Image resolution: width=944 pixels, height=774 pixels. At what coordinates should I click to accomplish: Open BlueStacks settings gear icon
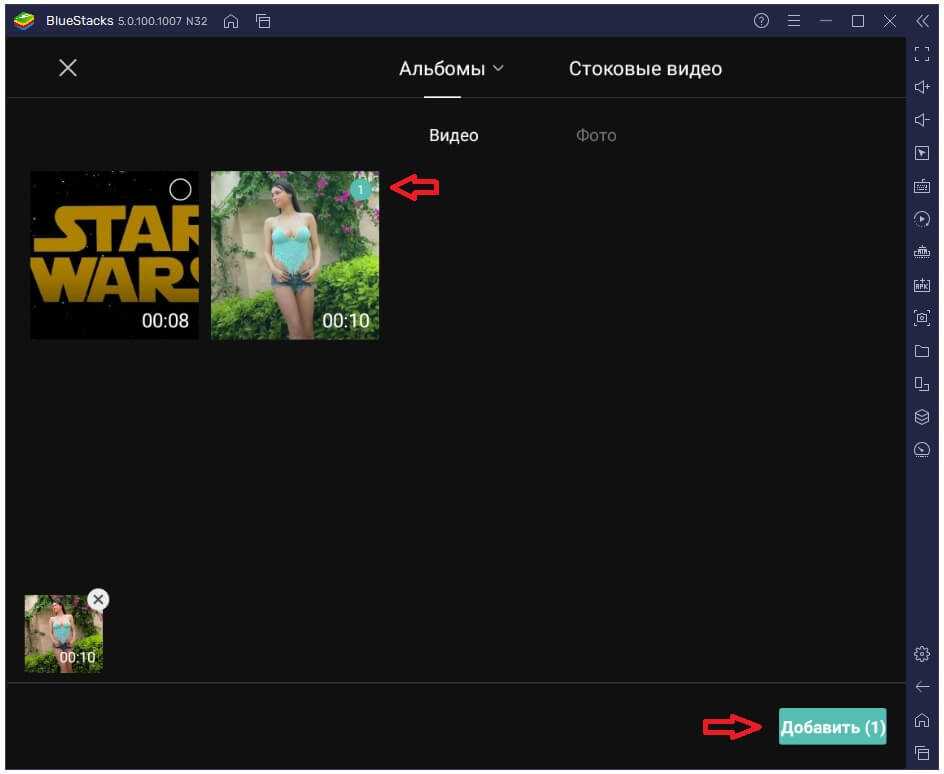pos(922,654)
